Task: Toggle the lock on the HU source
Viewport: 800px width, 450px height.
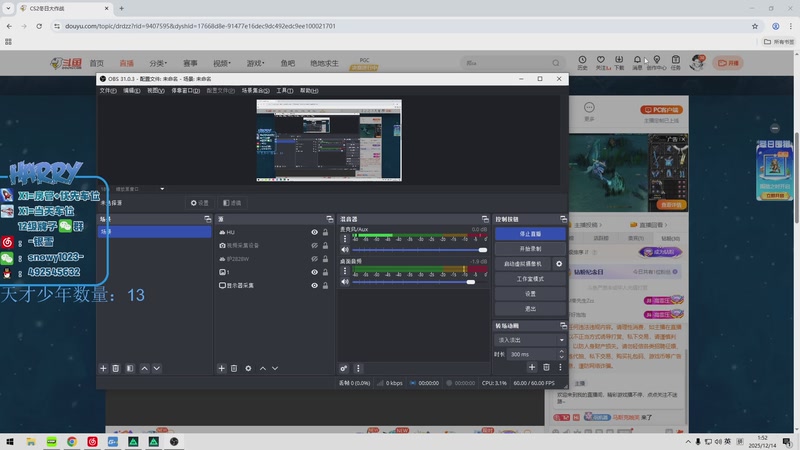Action: [x=326, y=232]
